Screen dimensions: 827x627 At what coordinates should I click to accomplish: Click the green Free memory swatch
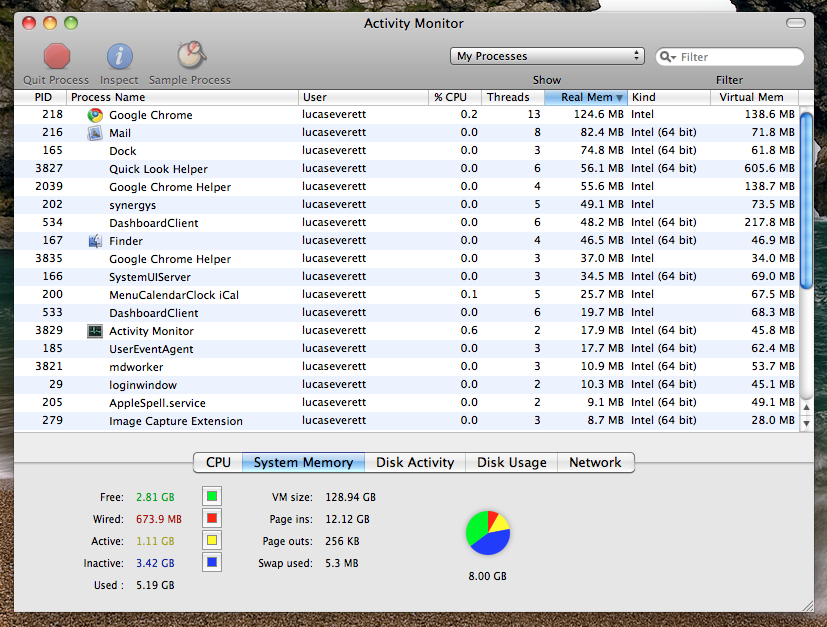tap(212, 496)
